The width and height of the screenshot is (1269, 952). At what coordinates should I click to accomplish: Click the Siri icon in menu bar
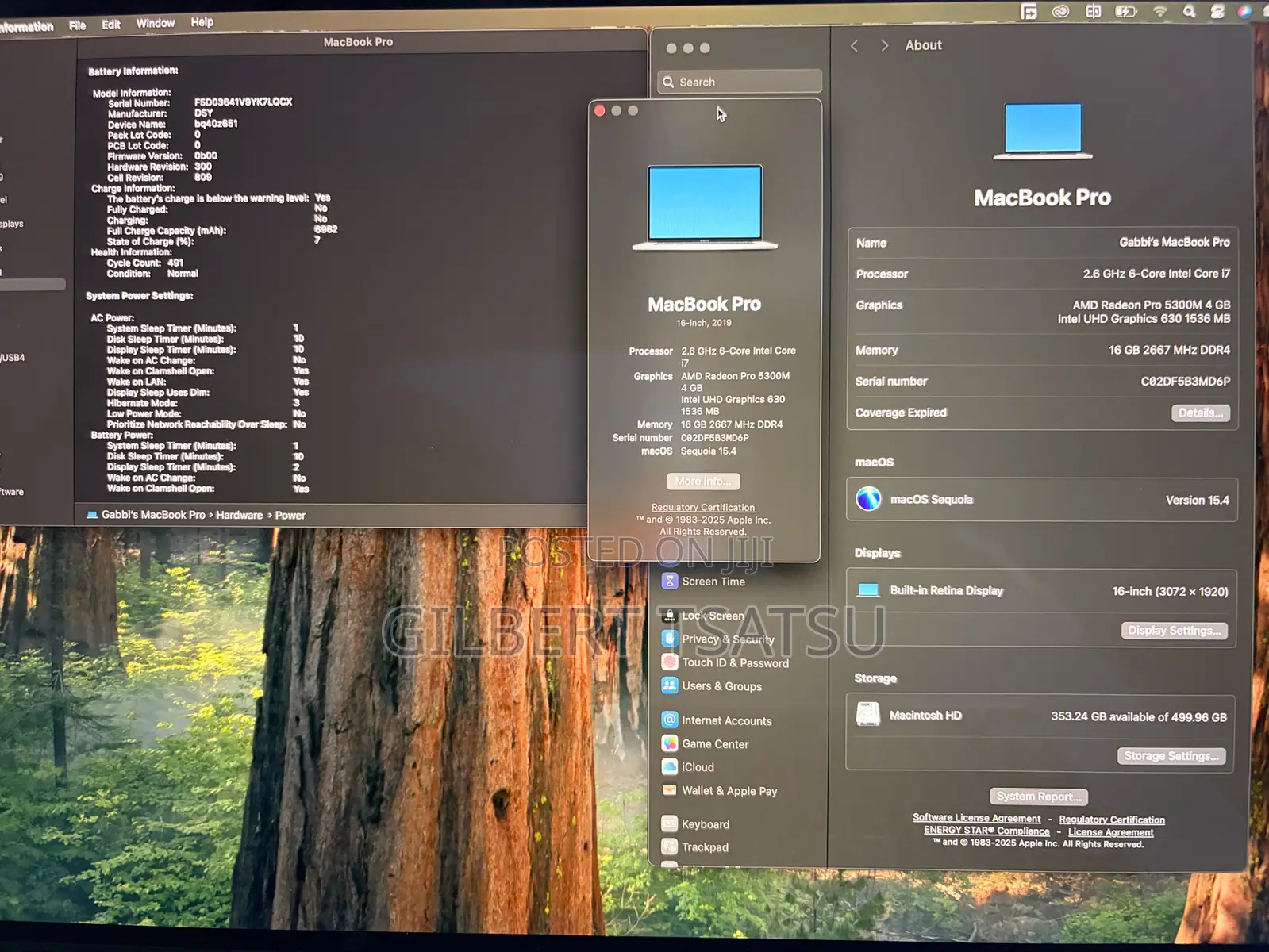[1244, 11]
